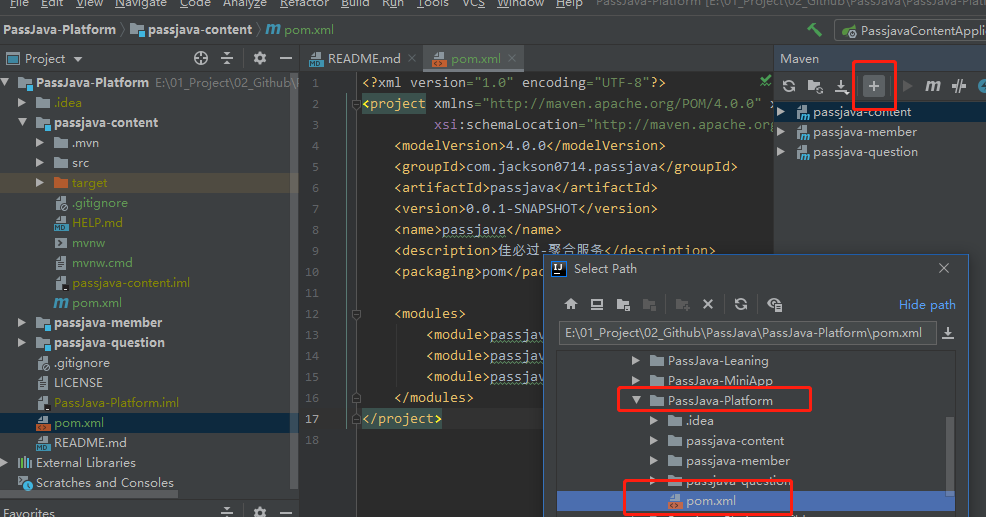Toggle show hidden files and directories icon
Viewport: 986px width, 517px height.
[774, 304]
